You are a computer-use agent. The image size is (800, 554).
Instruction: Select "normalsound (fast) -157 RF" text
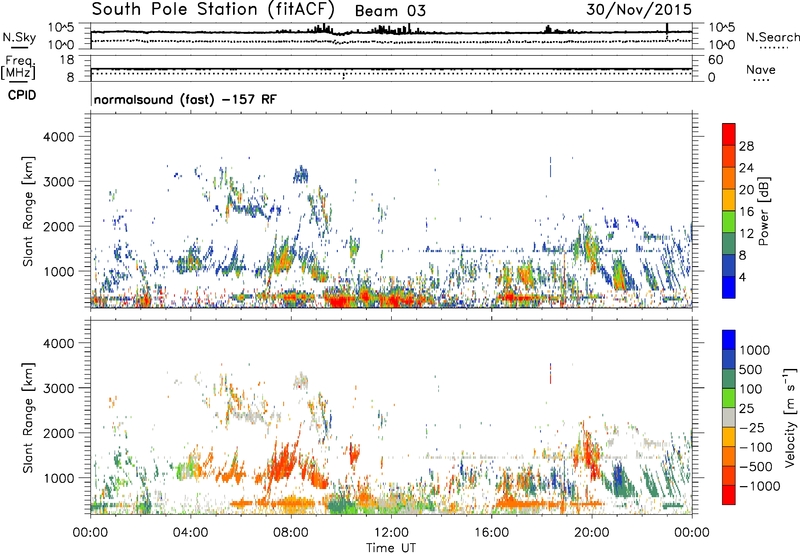(x=185, y=99)
